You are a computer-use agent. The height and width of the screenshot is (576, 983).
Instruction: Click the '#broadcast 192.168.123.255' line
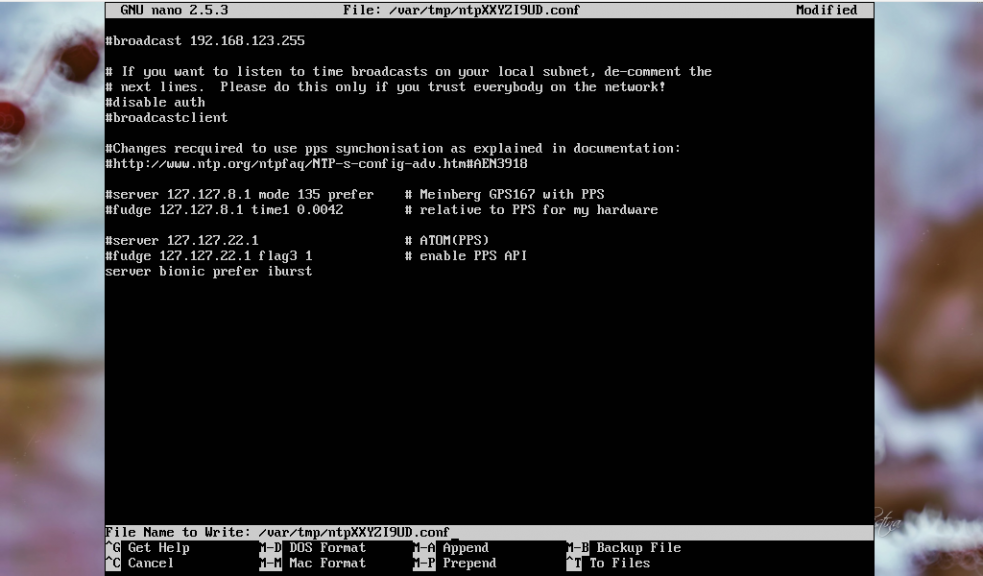pyautogui.click(x=205, y=41)
